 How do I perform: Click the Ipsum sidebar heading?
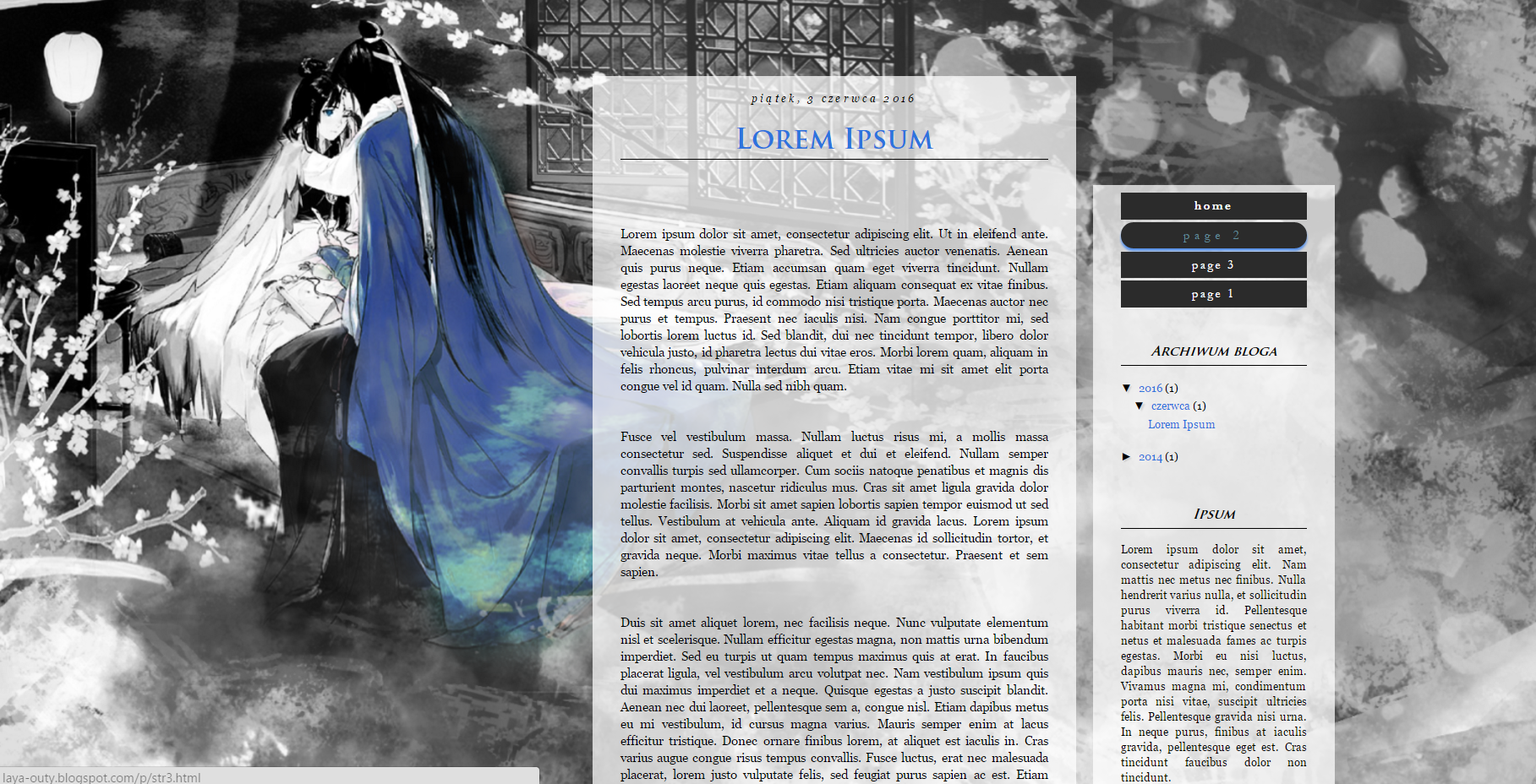(x=1214, y=514)
